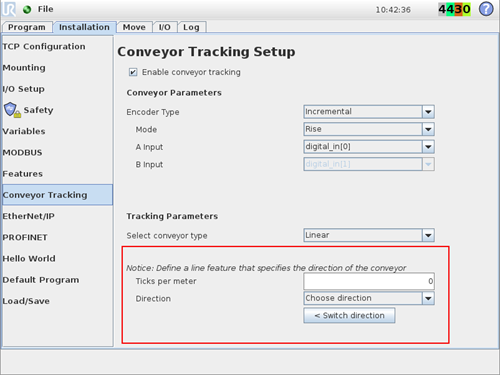Click the Switch direction button
The width and height of the screenshot is (500, 375).
(x=349, y=315)
